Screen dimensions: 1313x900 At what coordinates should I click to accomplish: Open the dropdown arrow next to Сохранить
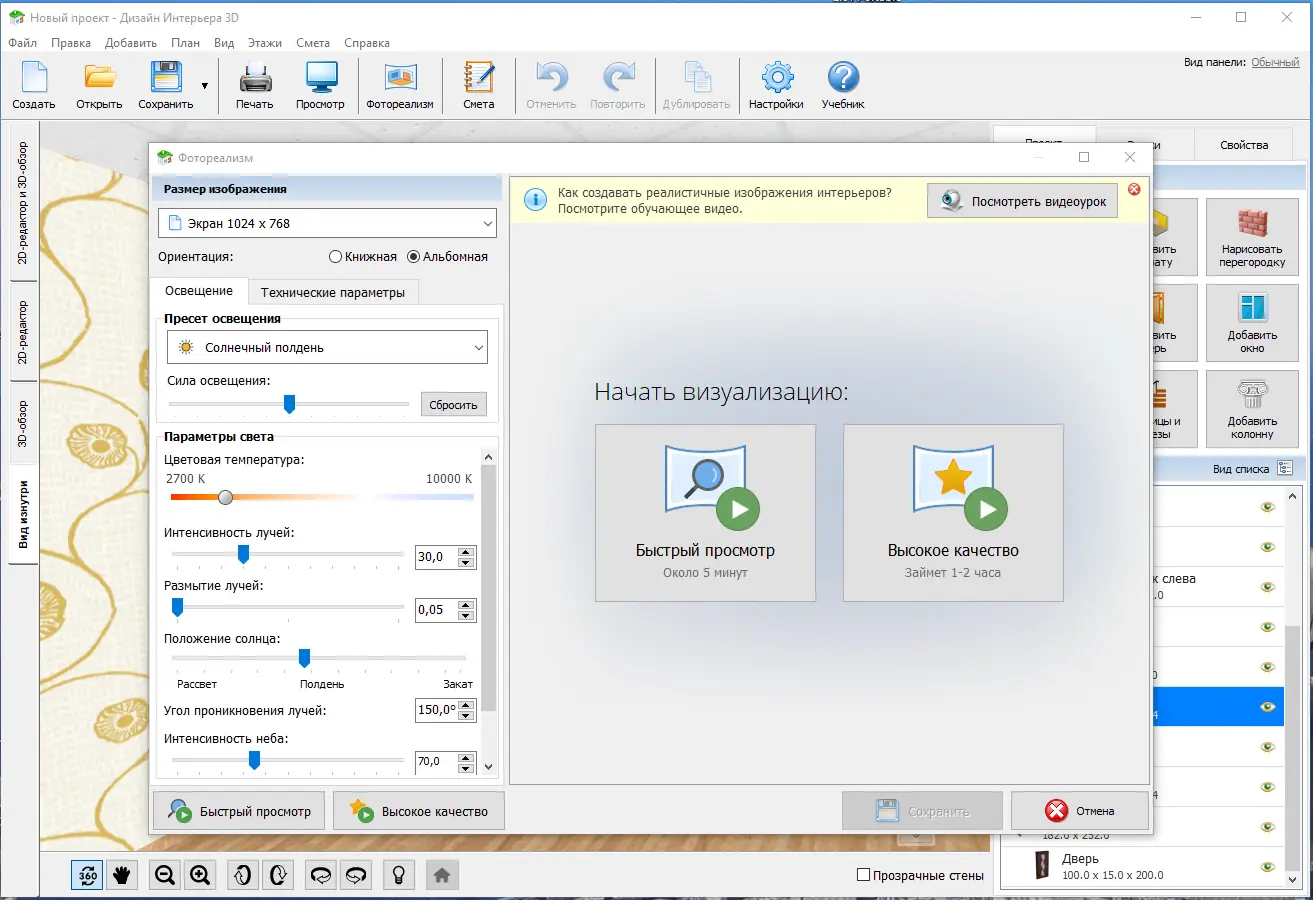click(x=205, y=86)
